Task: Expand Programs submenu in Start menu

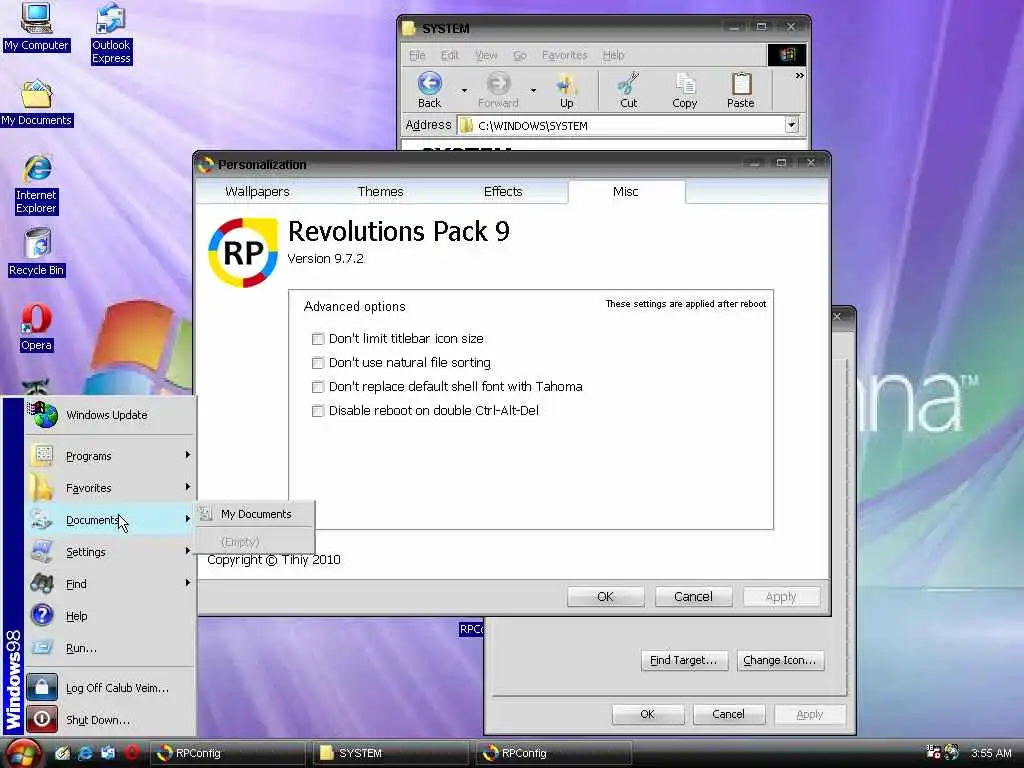Action: (110, 456)
